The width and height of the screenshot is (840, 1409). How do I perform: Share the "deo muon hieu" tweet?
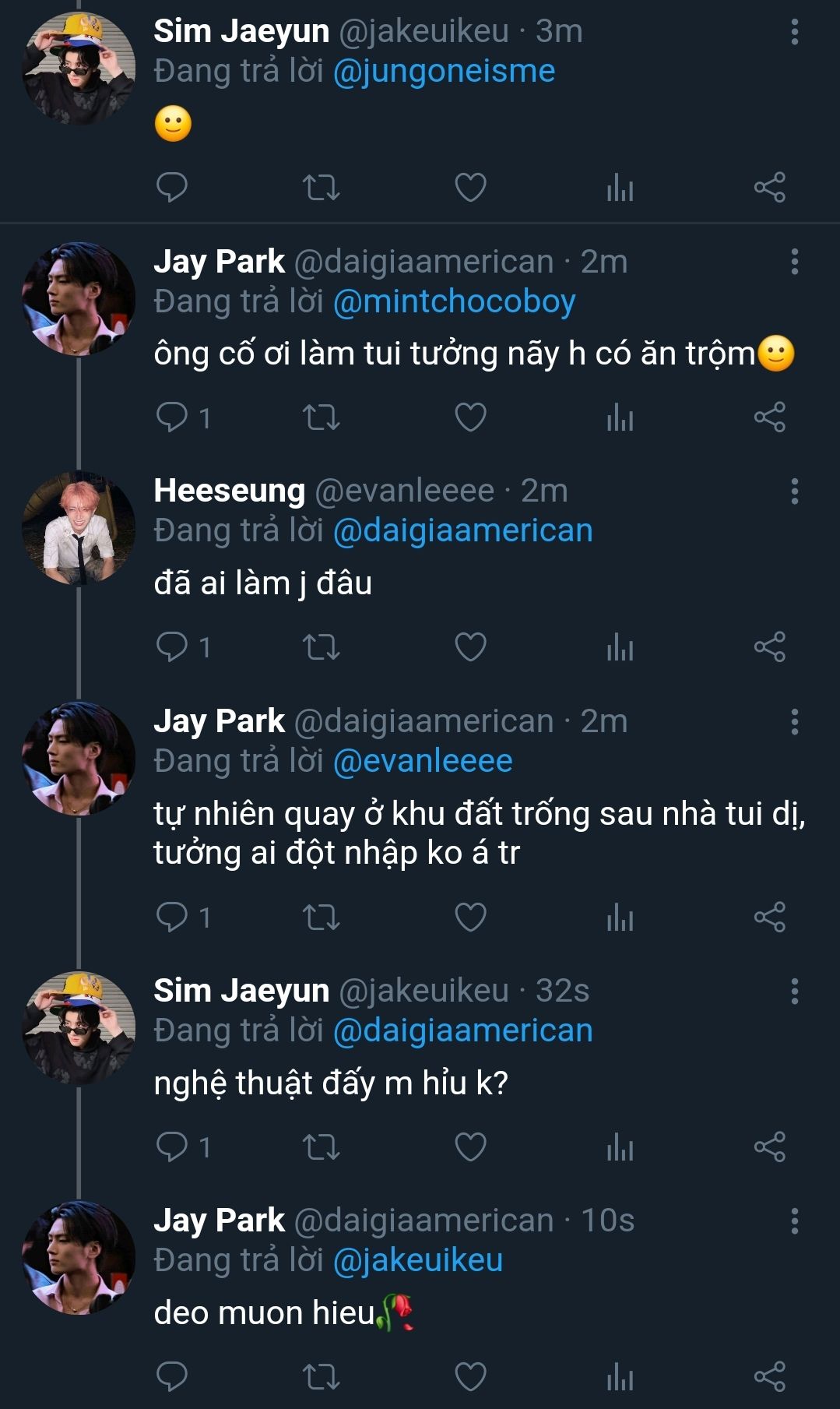(x=769, y=1377)
